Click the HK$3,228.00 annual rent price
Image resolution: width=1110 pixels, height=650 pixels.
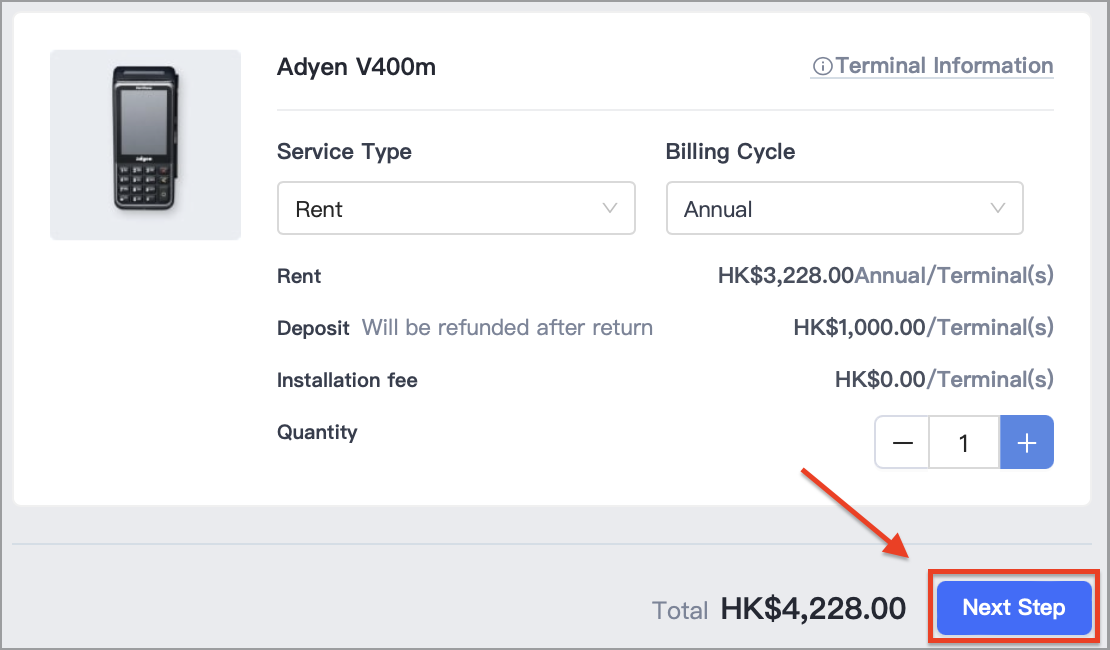(786, 275)
